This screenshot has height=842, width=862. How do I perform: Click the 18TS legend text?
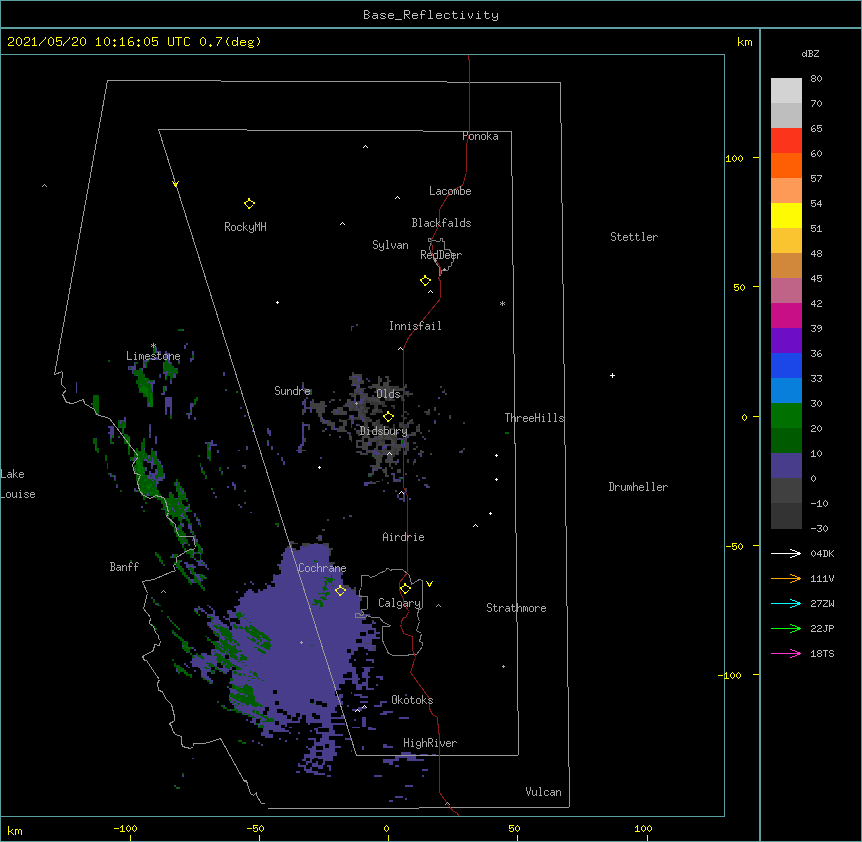point(822,653)
